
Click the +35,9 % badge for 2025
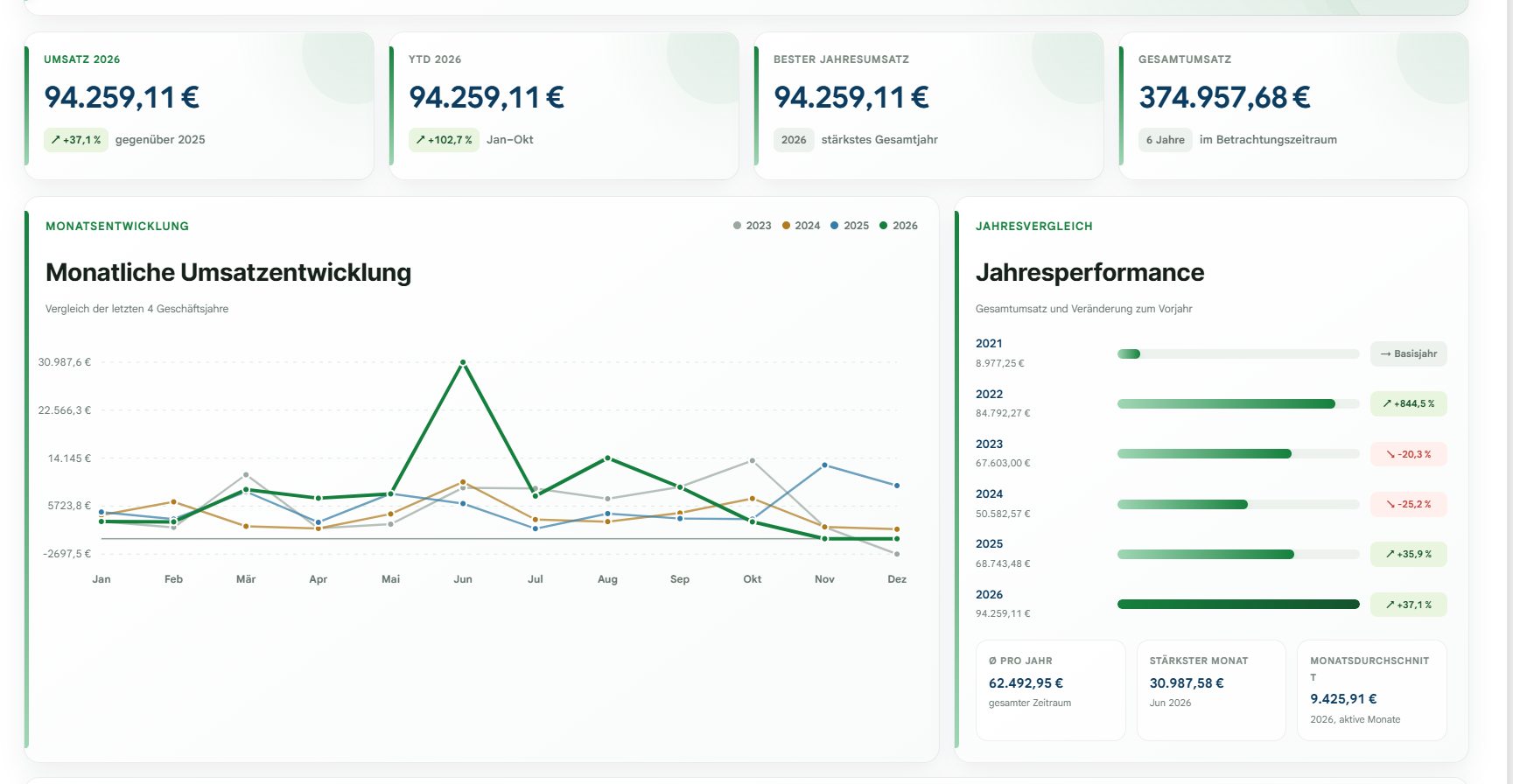(x=1409, y=554)
